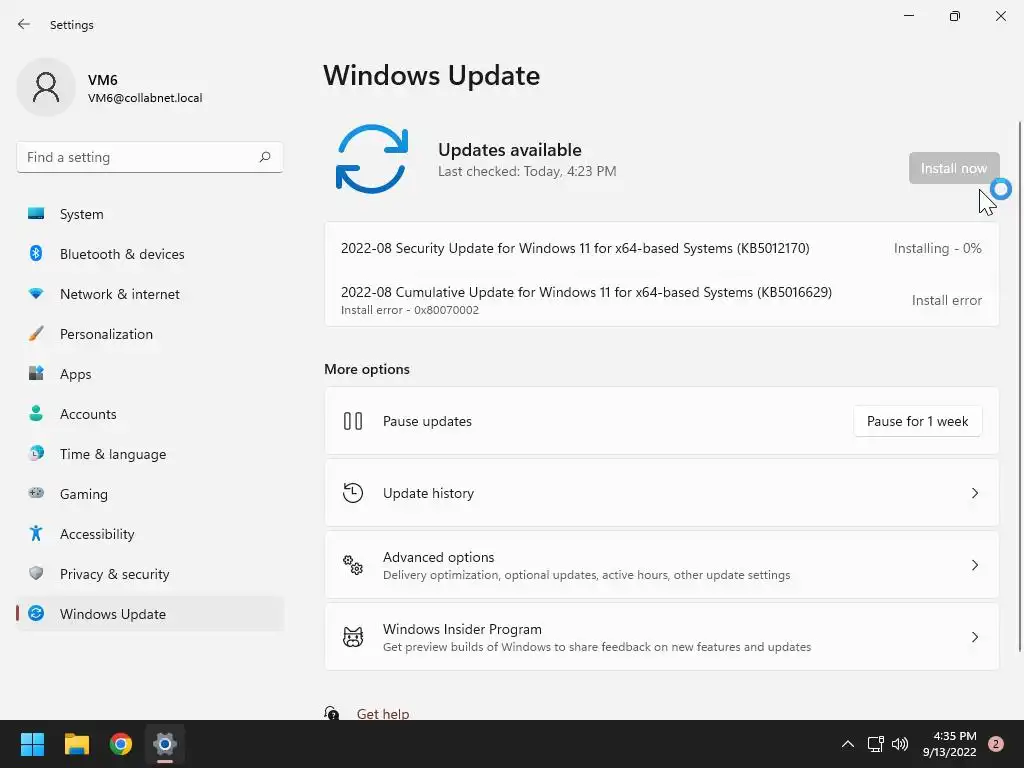Click the Privacy & security shield icon
This screenshot has height=768, width=1024.
[36, 573]
